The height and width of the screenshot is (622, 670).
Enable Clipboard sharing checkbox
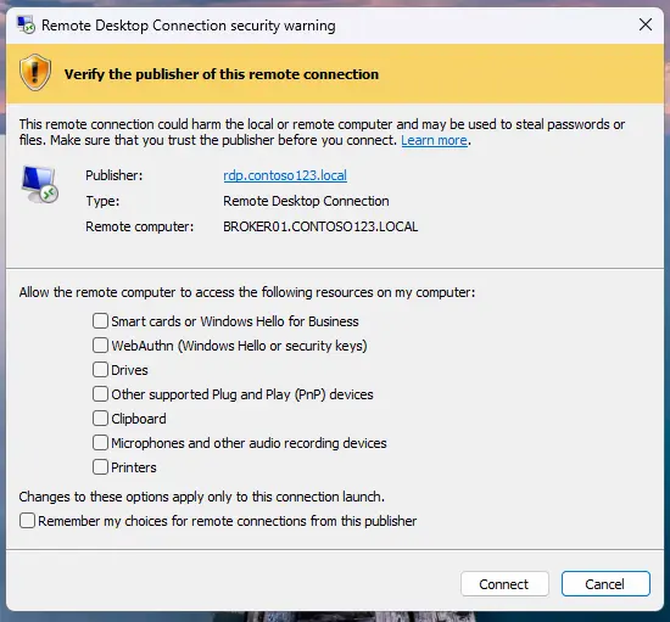coord(100,419)
